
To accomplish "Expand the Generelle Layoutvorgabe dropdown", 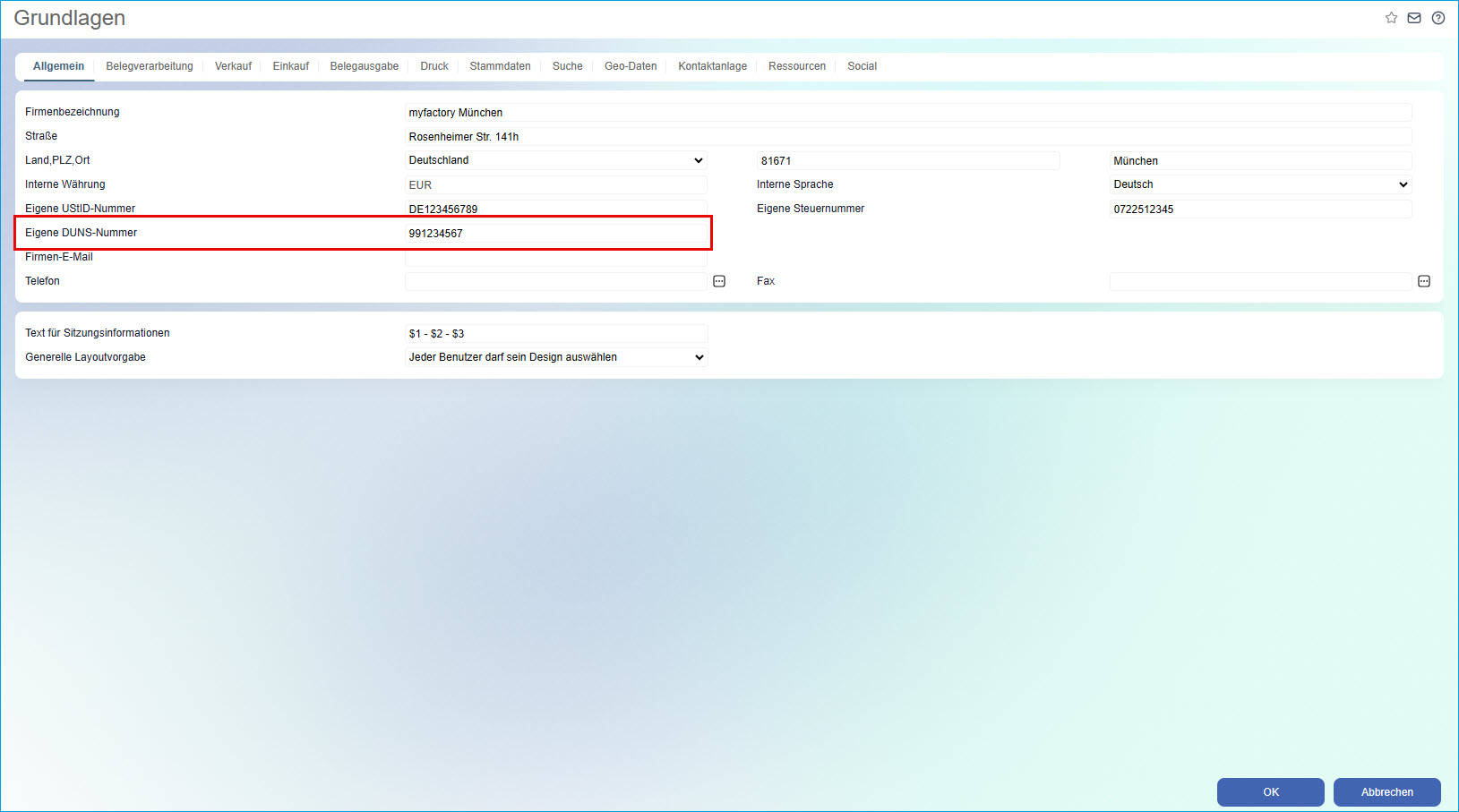I will [556, 357].
